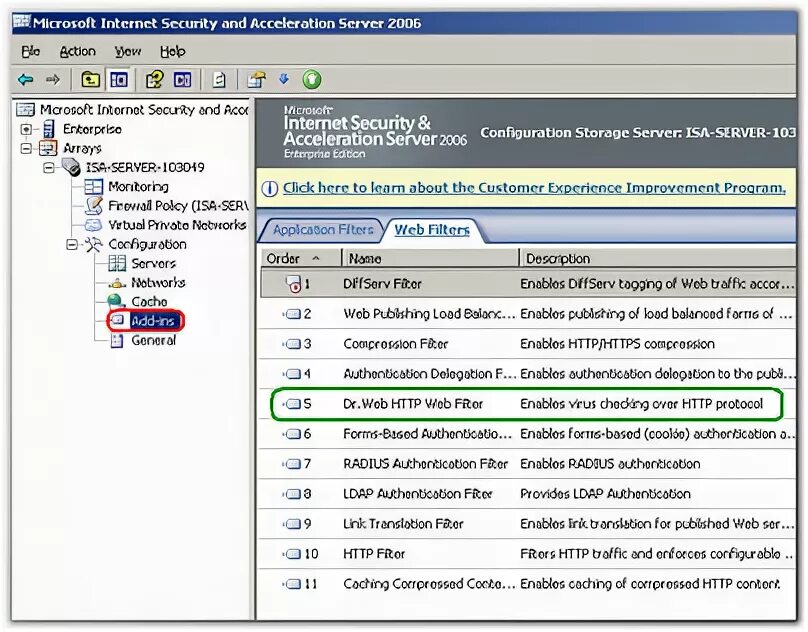Select the Add-ins tree item
This screenshot has width=808, height=632.
tap(153, 321)
